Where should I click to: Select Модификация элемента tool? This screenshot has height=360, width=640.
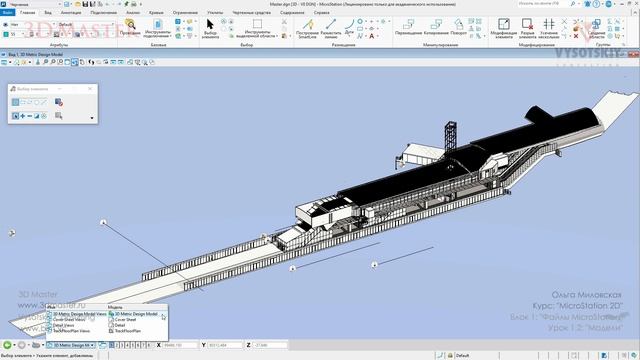504,29
